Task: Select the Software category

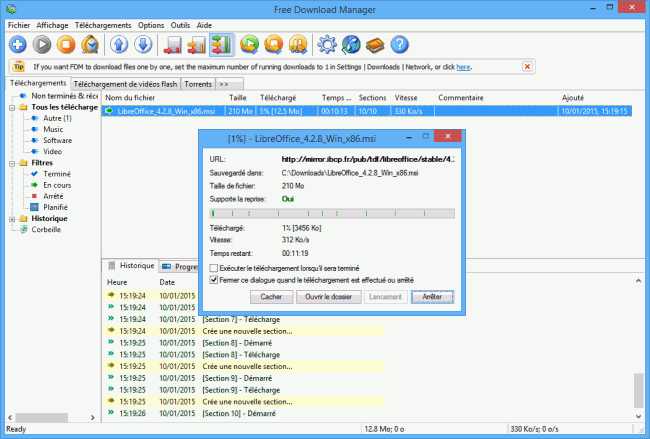Action: 58,141
